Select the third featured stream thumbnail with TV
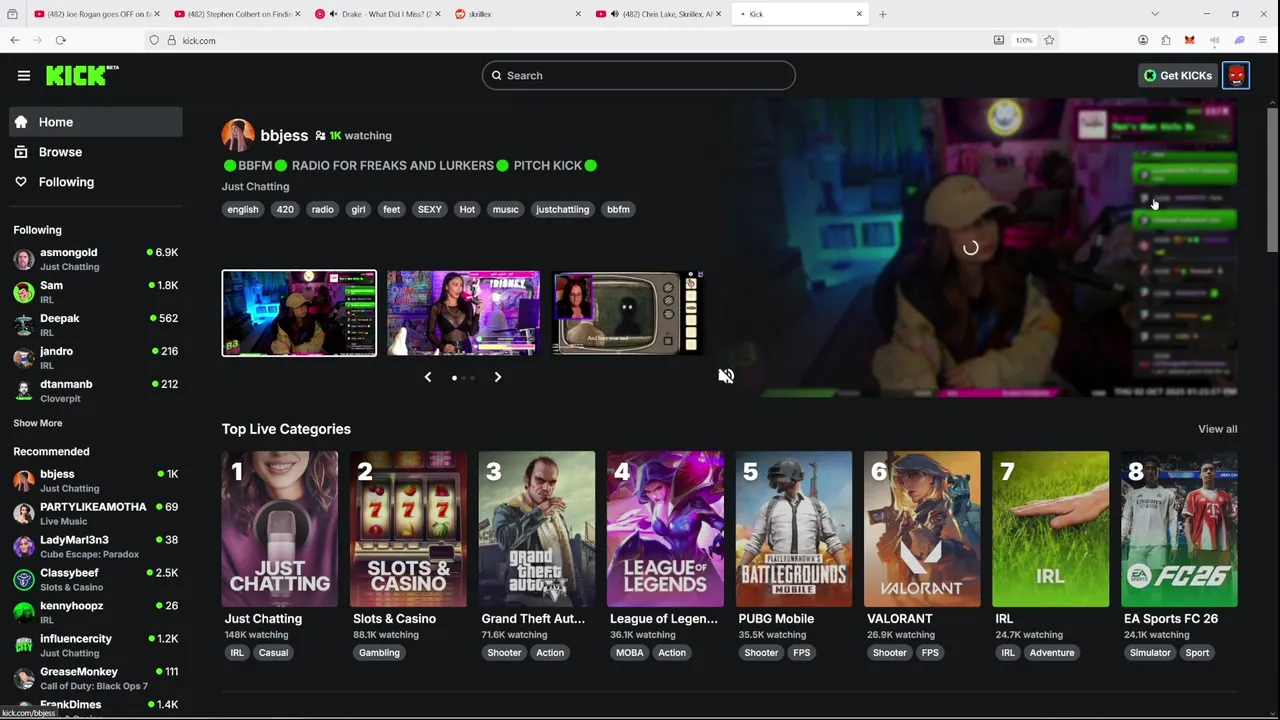1280x720 pixels. 628,313
